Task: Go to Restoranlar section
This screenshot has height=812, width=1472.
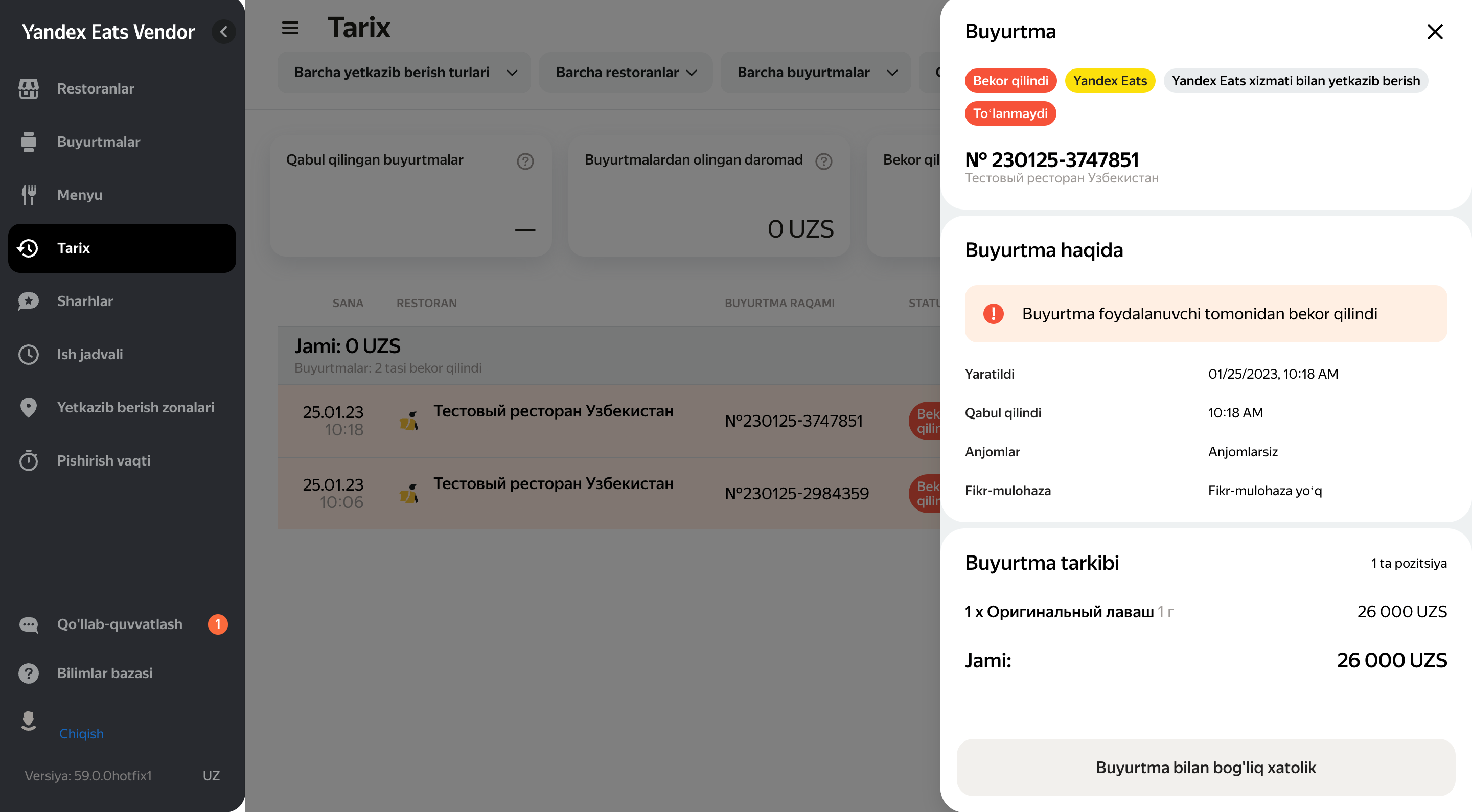Action: 122,88
